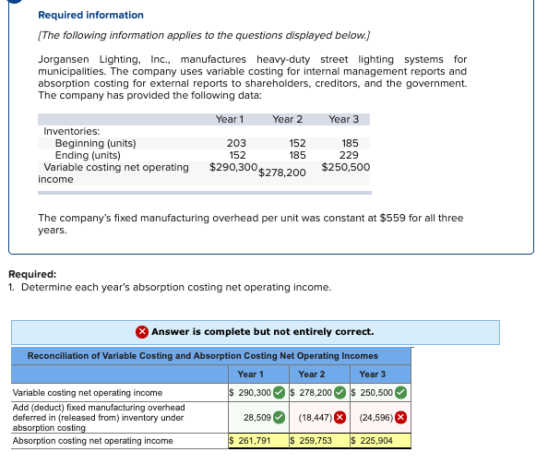Click the 'Required:' label
Image resolution: width=560 pixels, height=476 pixels.
pyautogui.click(x=32, y=274)
